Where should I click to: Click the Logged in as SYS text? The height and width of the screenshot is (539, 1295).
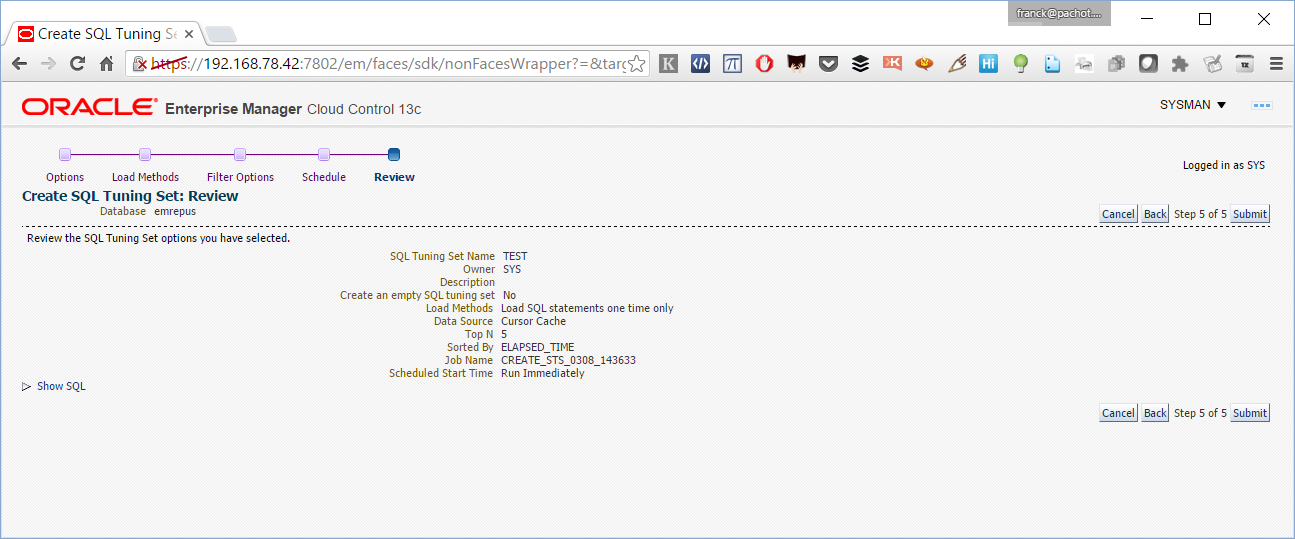click(1224, 165)
